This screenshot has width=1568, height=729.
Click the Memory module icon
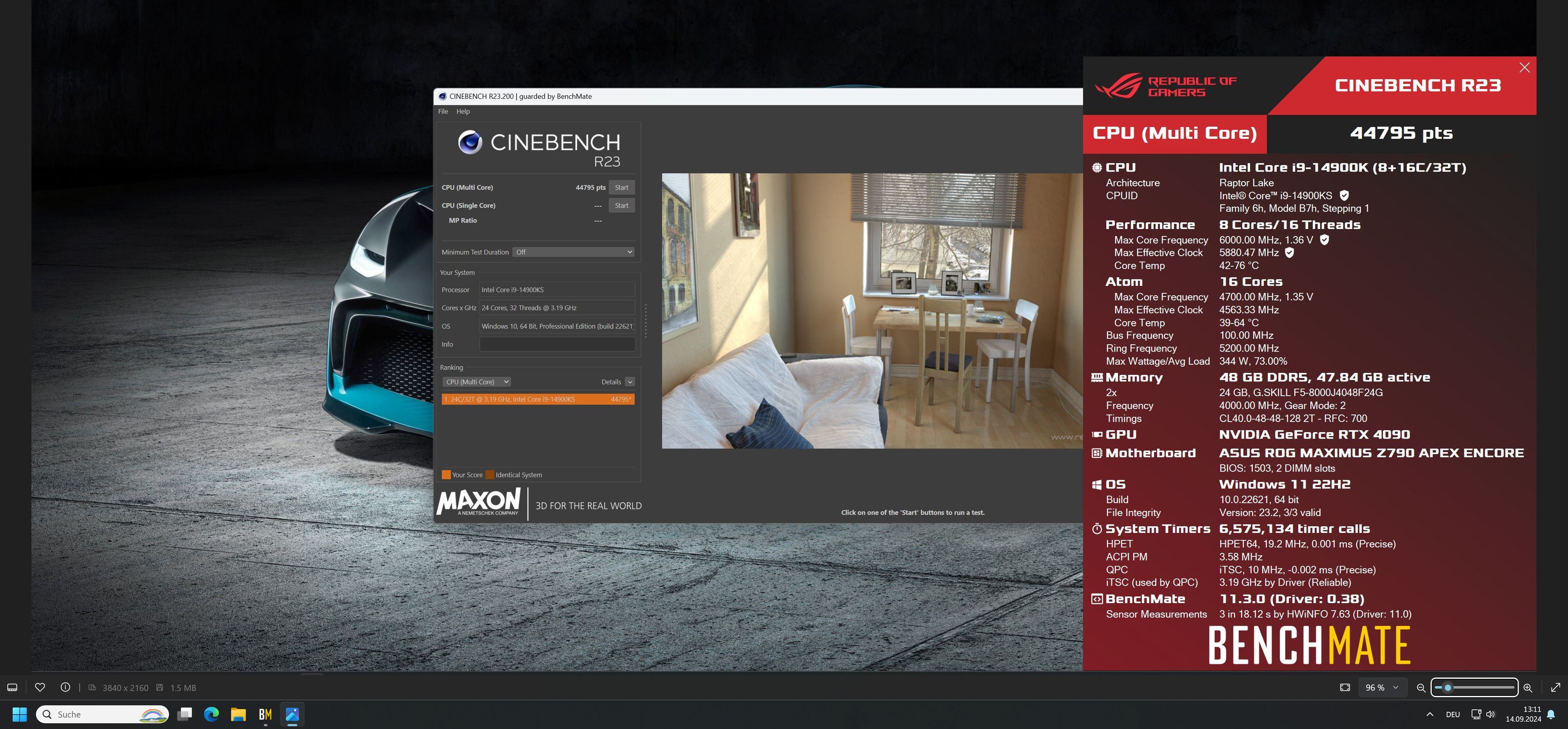coord(1097,378)
